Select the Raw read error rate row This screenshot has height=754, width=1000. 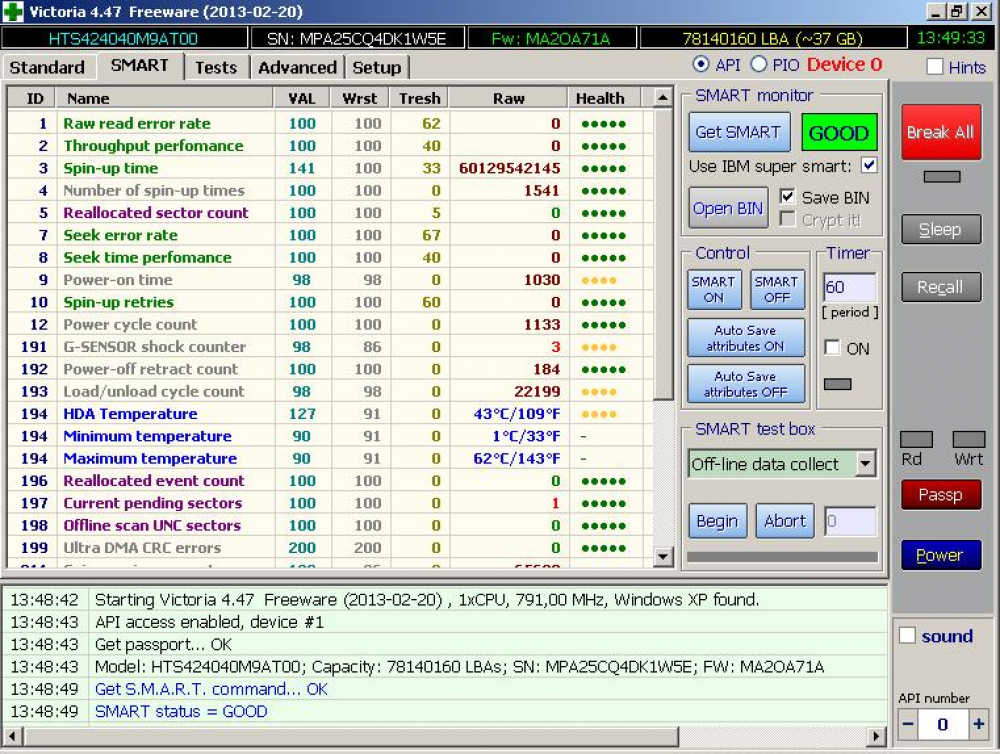(x=330, y=123)
